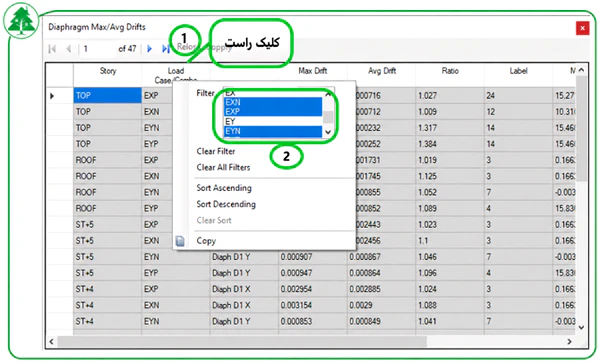Click the current record number field
Screen dimensions: 600x364
[x=97, y=49]
